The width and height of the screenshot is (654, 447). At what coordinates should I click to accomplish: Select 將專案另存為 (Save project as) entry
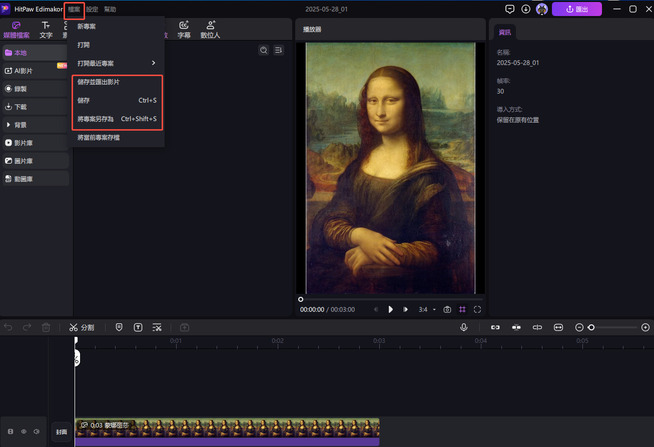click(x=118, y=119)
